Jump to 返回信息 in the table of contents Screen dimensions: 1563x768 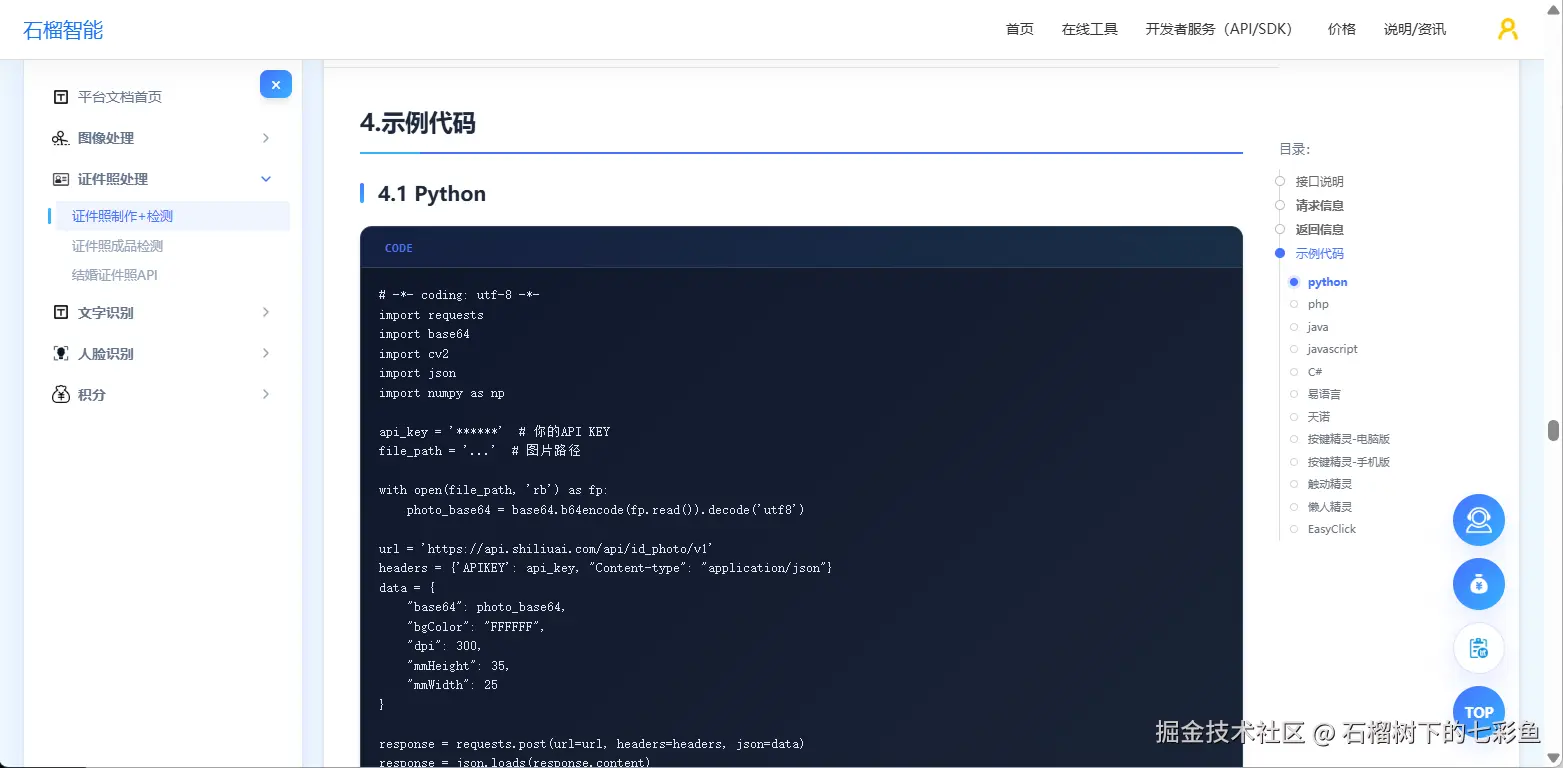pos(1320,230)
